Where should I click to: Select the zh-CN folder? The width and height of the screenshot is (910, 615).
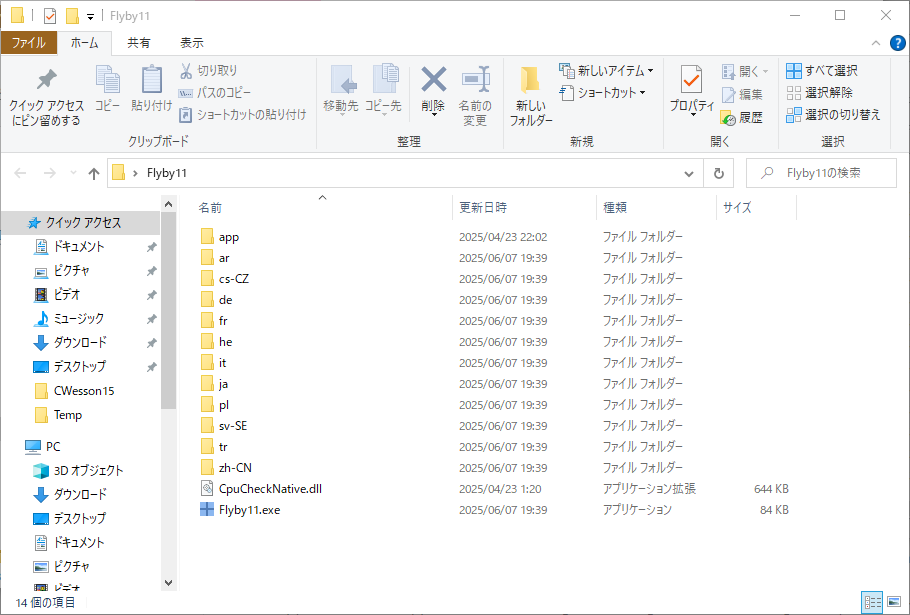coord(226,468)
